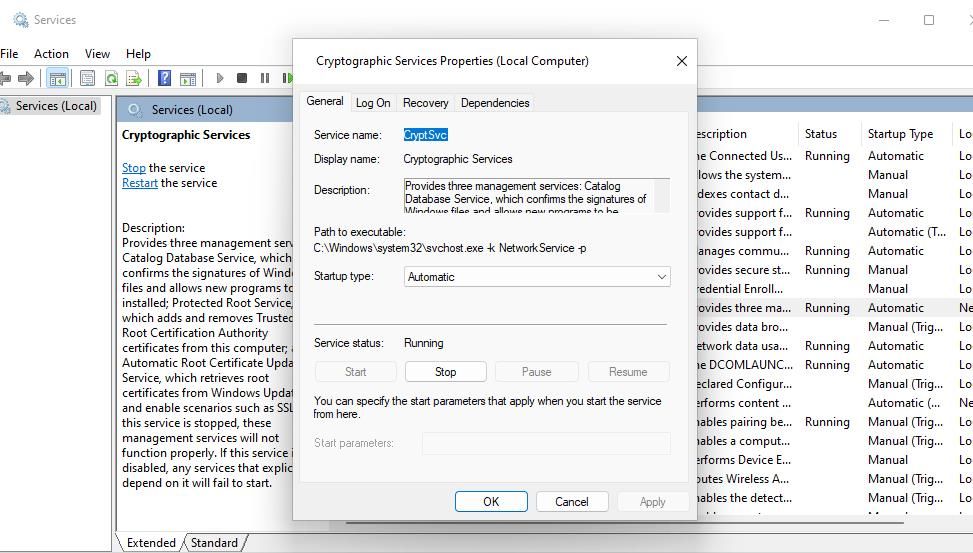Switch to the Log On tab
This screenshot has width=973, height=553.
click(x=373, y=103)
